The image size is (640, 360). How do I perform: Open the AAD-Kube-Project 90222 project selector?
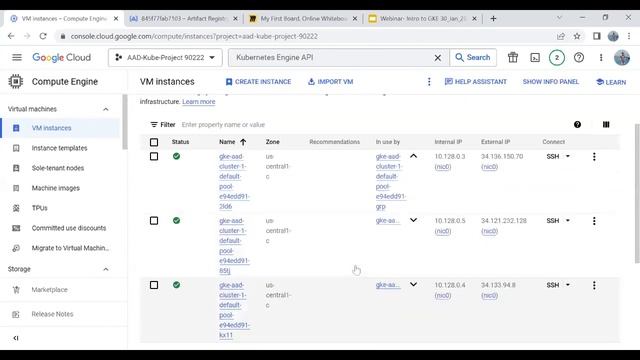pyautogui.click(x=165, y=58)
